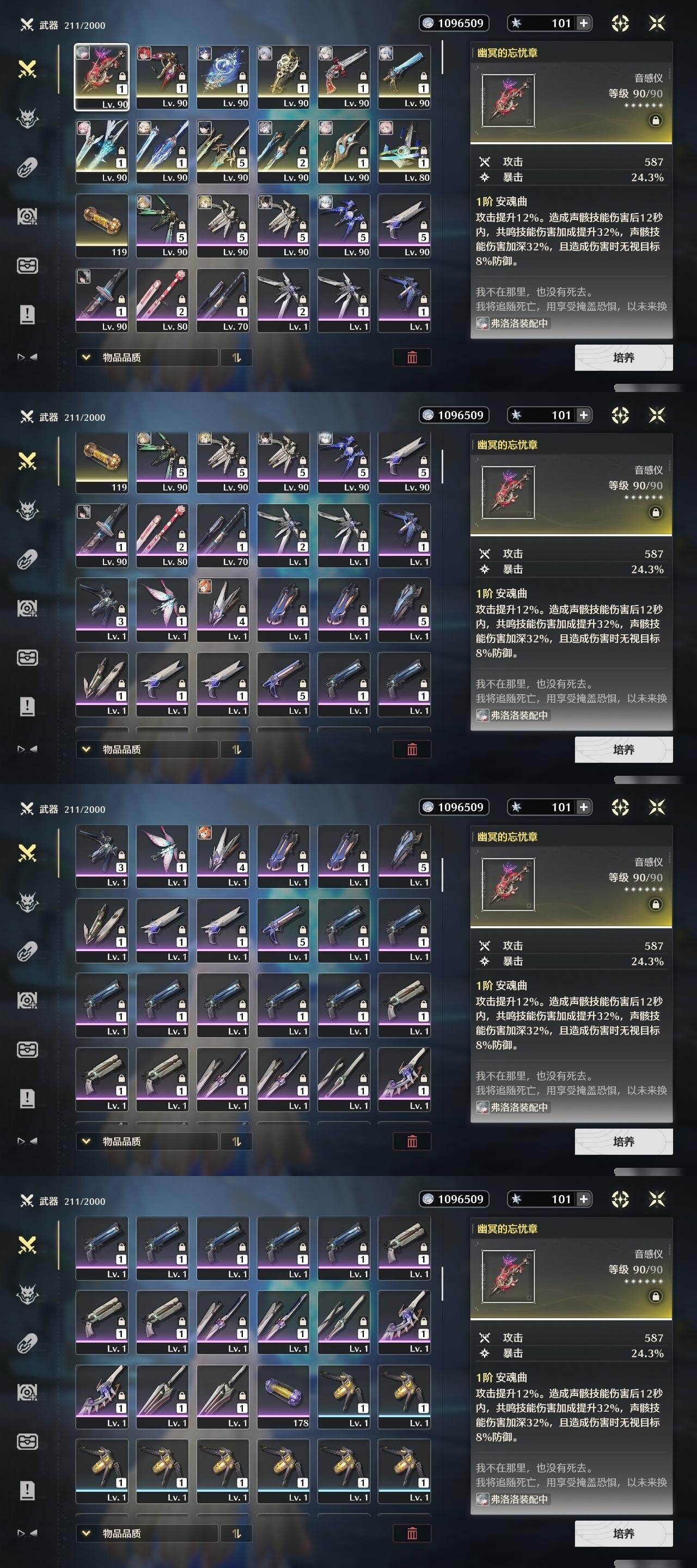
Task: Expand the 物品品质 sort dropdown in topmost panel
Action: pyautogui.click(x=146, y=357)
